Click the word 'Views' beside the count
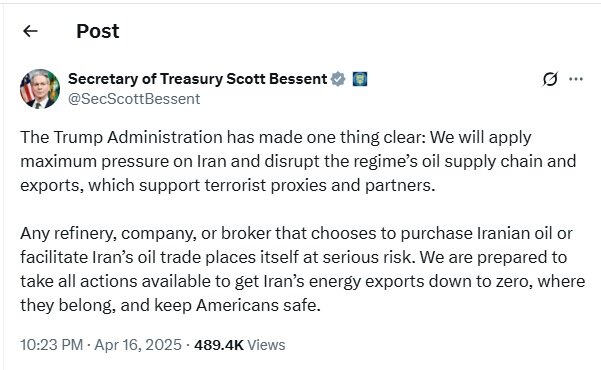601x370 pixels. pyautogui.click(x=266, y=345)
